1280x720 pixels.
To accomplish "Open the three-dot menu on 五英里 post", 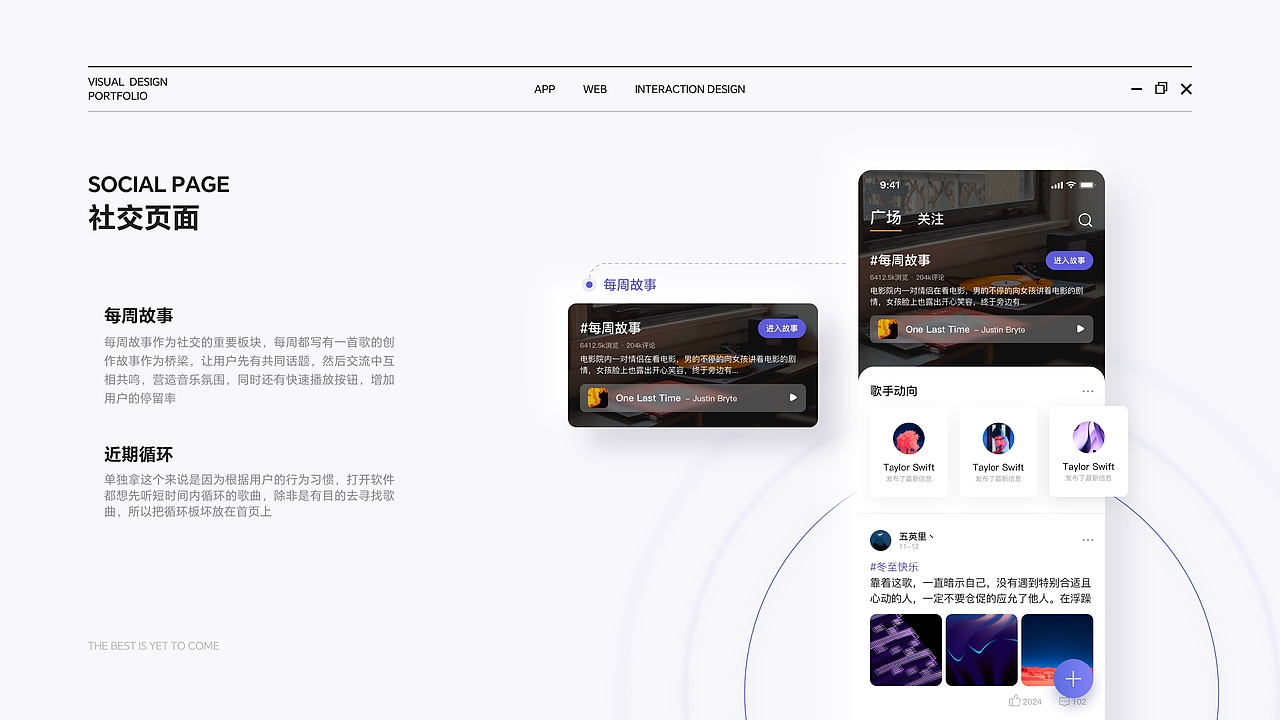I will pyautogui.click(x=1088, y=540).
